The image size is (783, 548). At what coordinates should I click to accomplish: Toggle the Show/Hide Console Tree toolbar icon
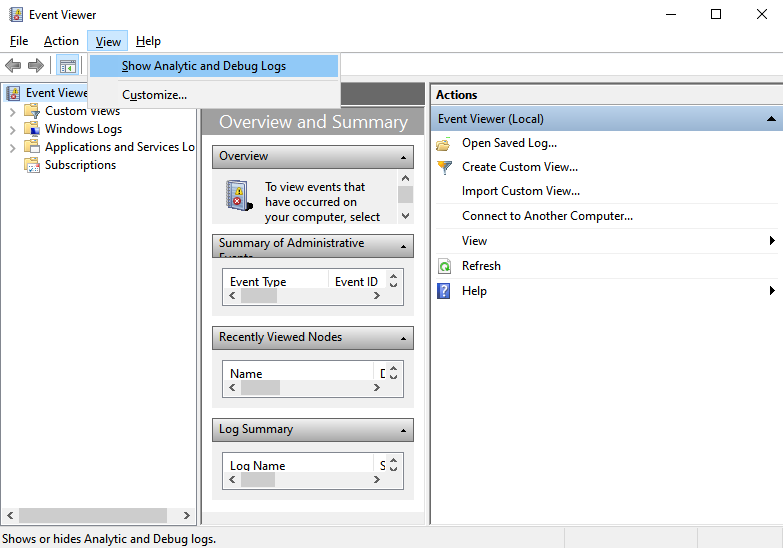click(x=67, y=65)
